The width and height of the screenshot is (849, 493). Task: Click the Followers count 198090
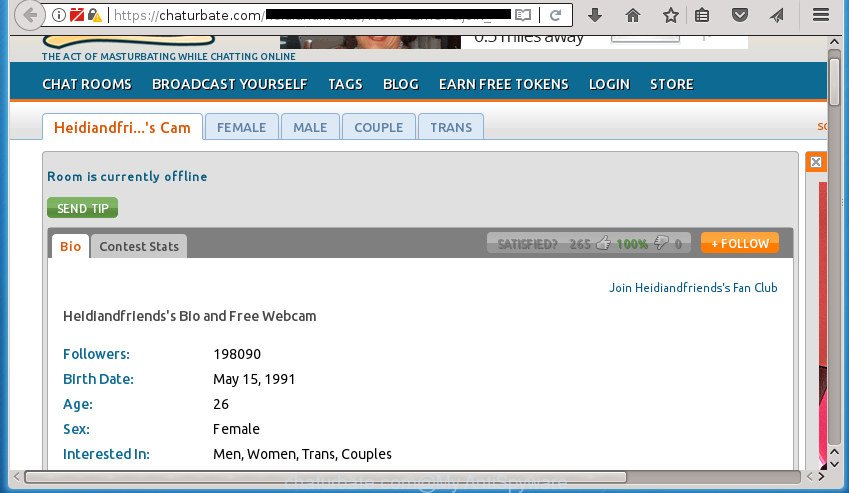pyautogui.click(x=237, y=354)
